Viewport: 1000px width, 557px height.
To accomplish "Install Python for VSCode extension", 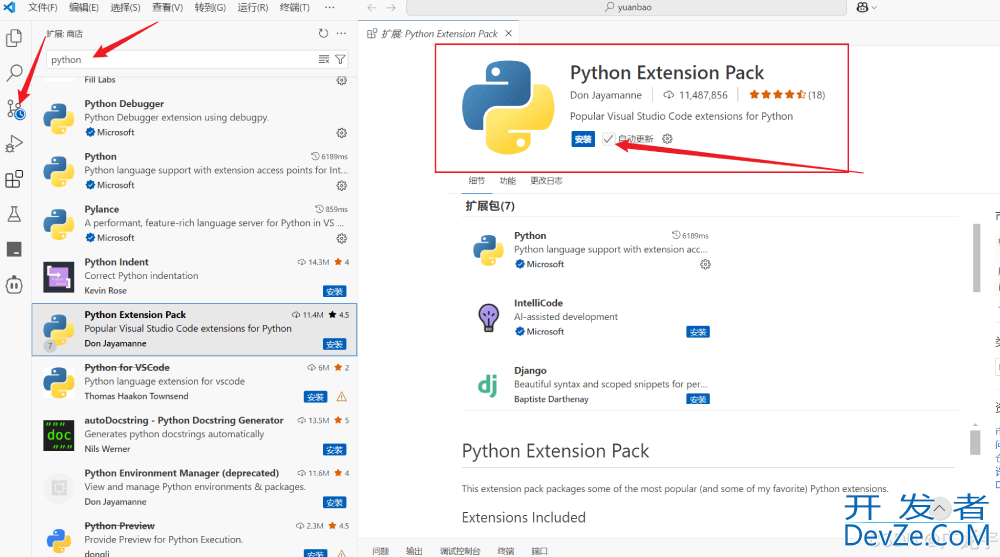I will 316,397.
